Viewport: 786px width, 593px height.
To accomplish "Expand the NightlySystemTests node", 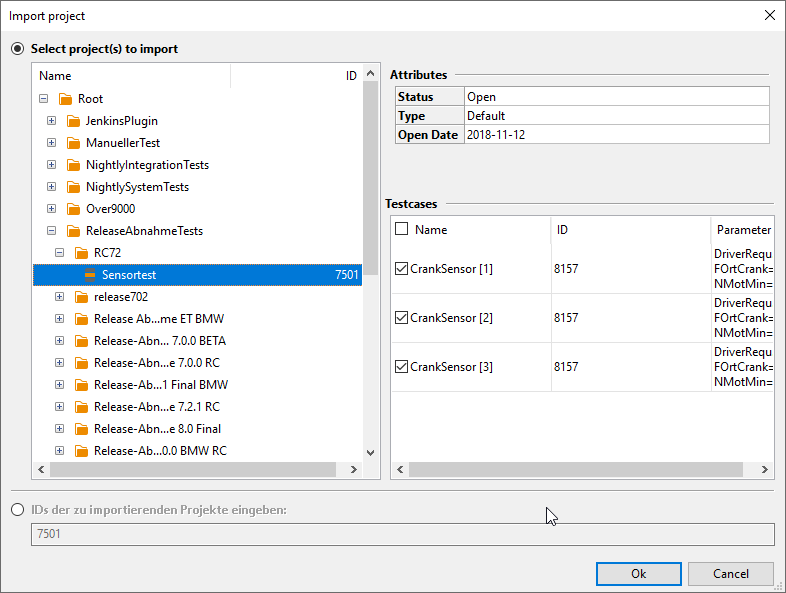I will tap(52, 187).
